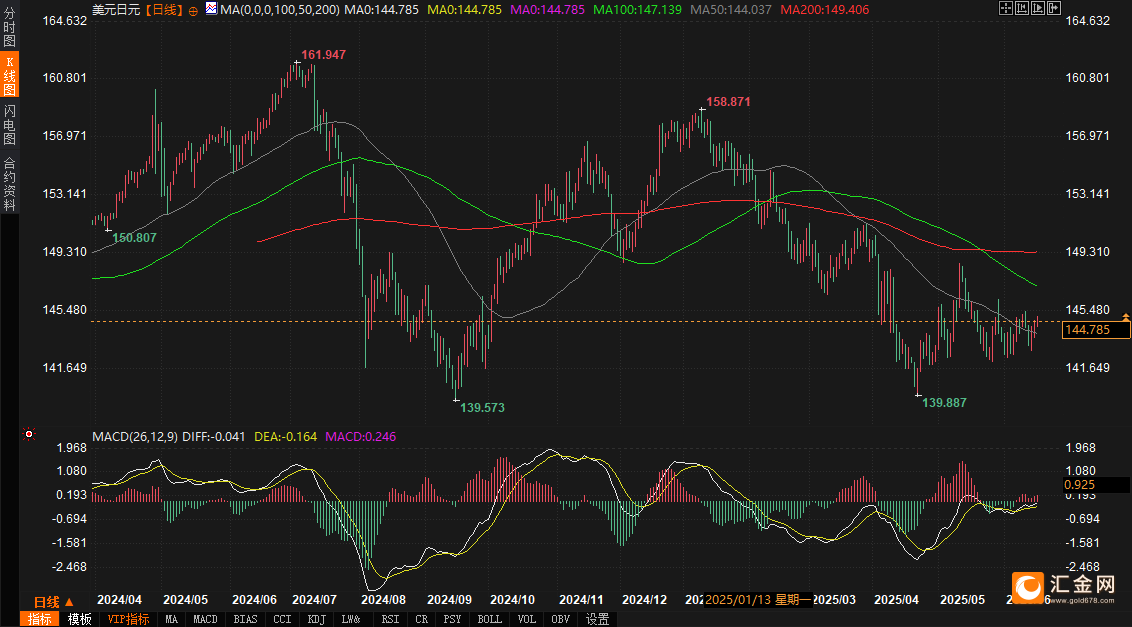Screen dimensions: 1132x627
Task: Click the step-back chart axis icon
Action: [x=1022, y=8]
